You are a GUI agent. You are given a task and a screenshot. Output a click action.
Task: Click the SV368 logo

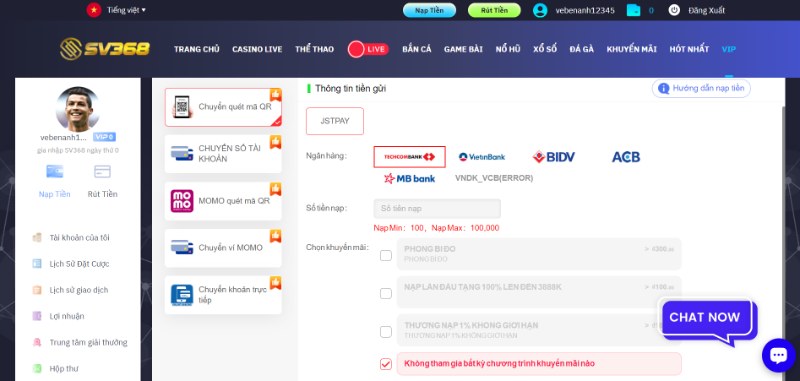click(105, 48)
